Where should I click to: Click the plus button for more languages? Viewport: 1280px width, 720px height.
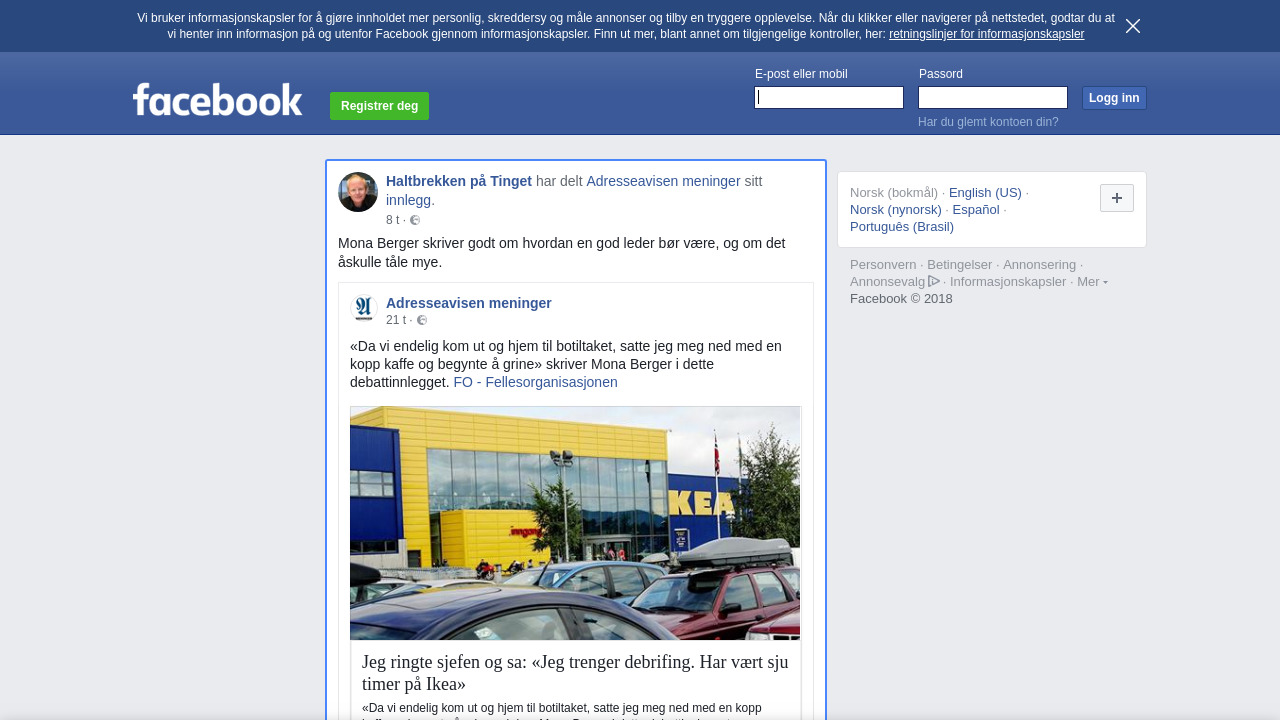1117,198
